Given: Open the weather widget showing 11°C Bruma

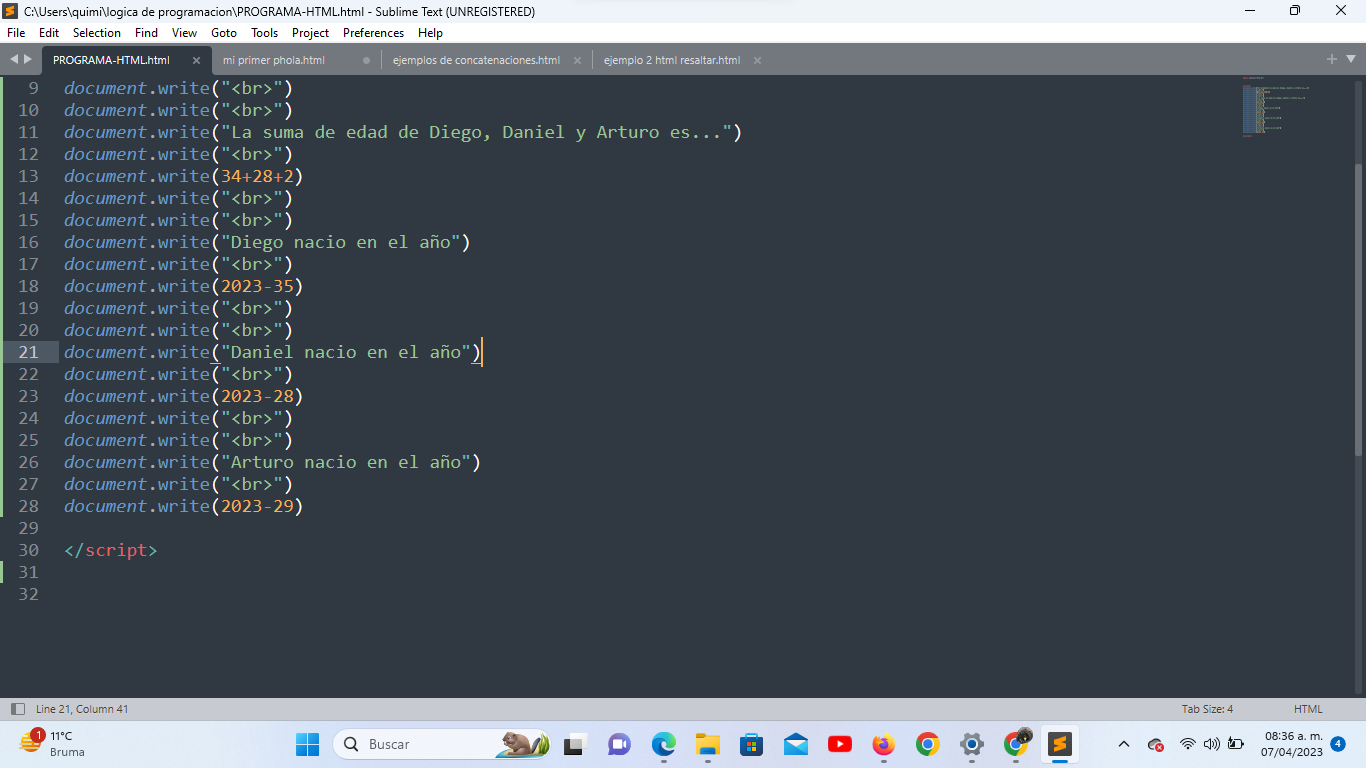Looking at the screenshot, I should tap(53, 744).
